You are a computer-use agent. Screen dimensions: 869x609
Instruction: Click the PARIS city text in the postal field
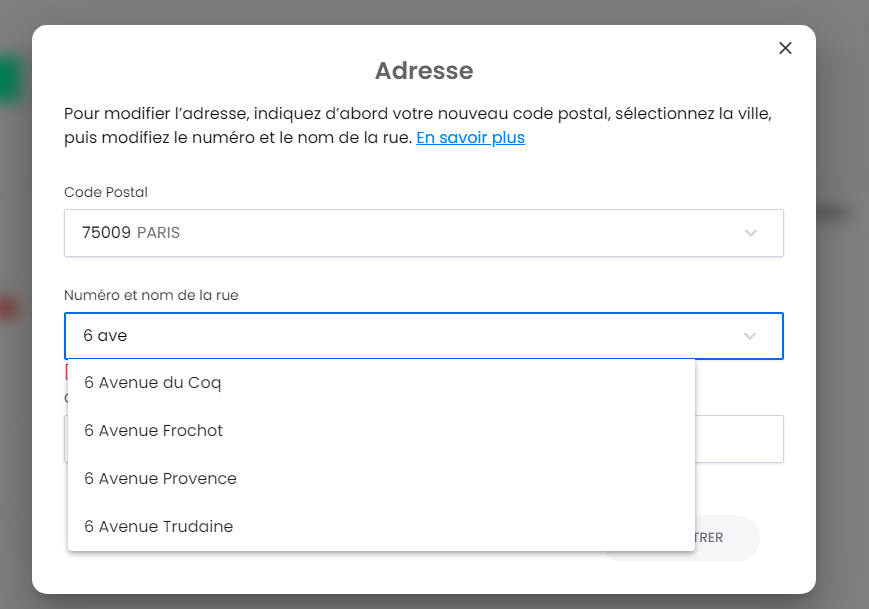click(x=158, y=233)
